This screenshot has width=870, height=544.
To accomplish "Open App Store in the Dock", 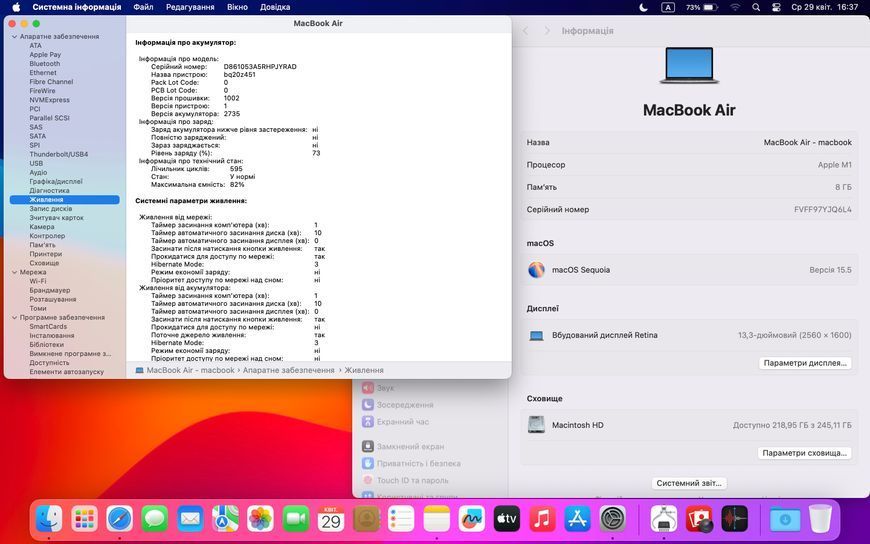I will coord(578,520).
